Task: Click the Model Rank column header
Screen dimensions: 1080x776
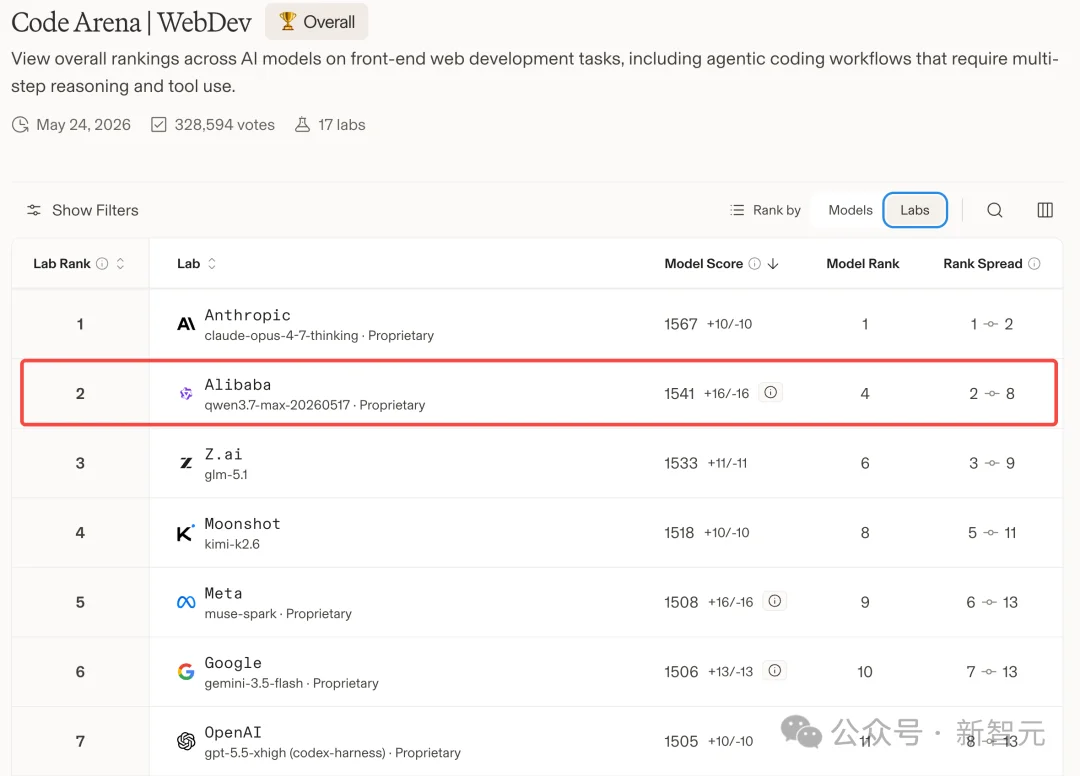Action: (x=862, y=264)
